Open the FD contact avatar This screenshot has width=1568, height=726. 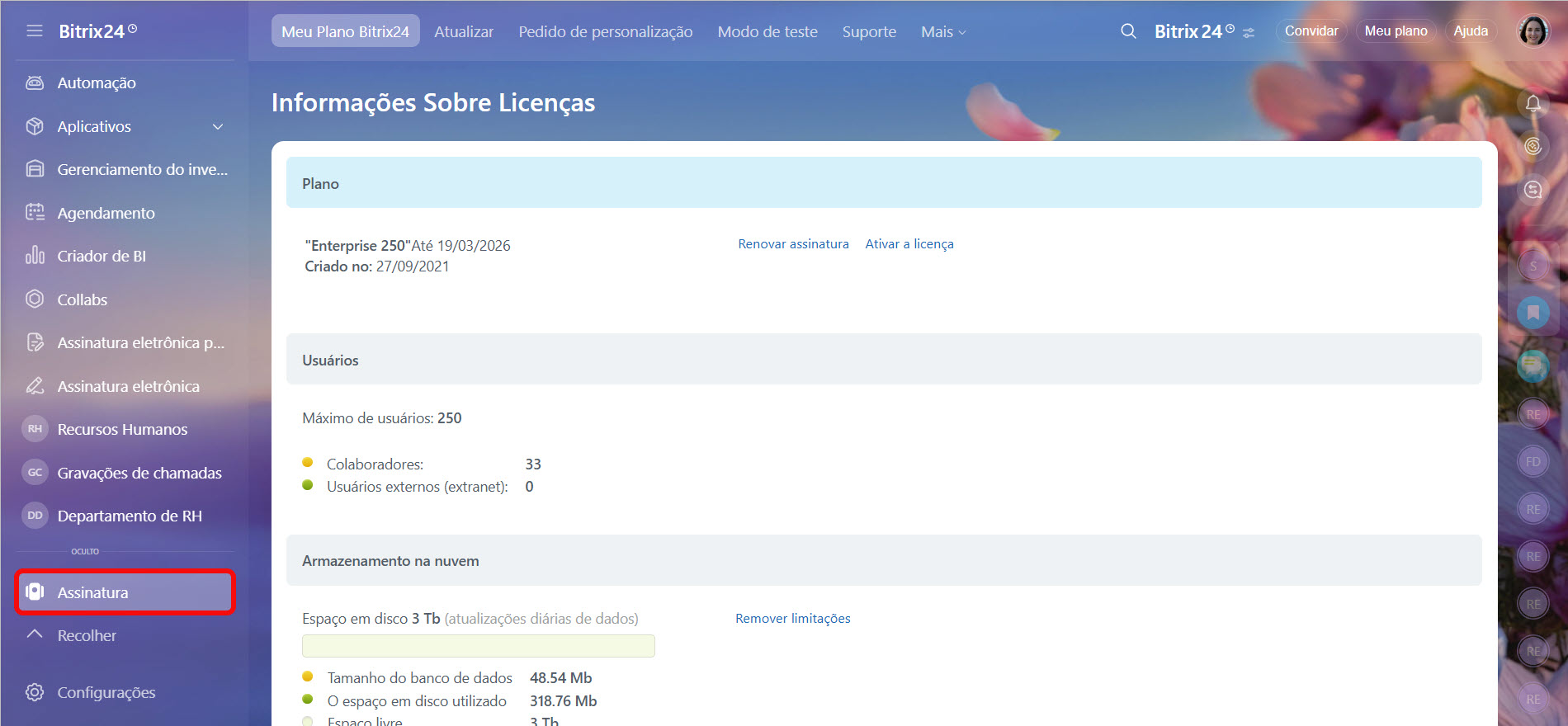pyautogui.click(x=1533, y=461)
